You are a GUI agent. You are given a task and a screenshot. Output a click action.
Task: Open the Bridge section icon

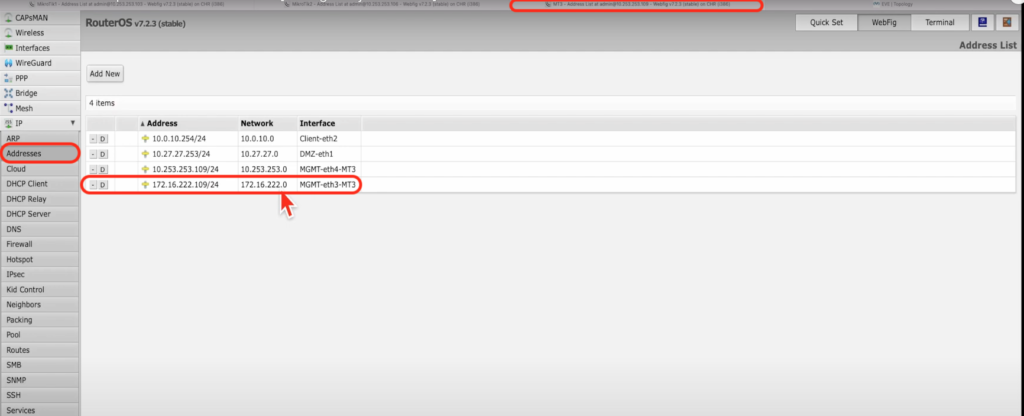(8, 93)
